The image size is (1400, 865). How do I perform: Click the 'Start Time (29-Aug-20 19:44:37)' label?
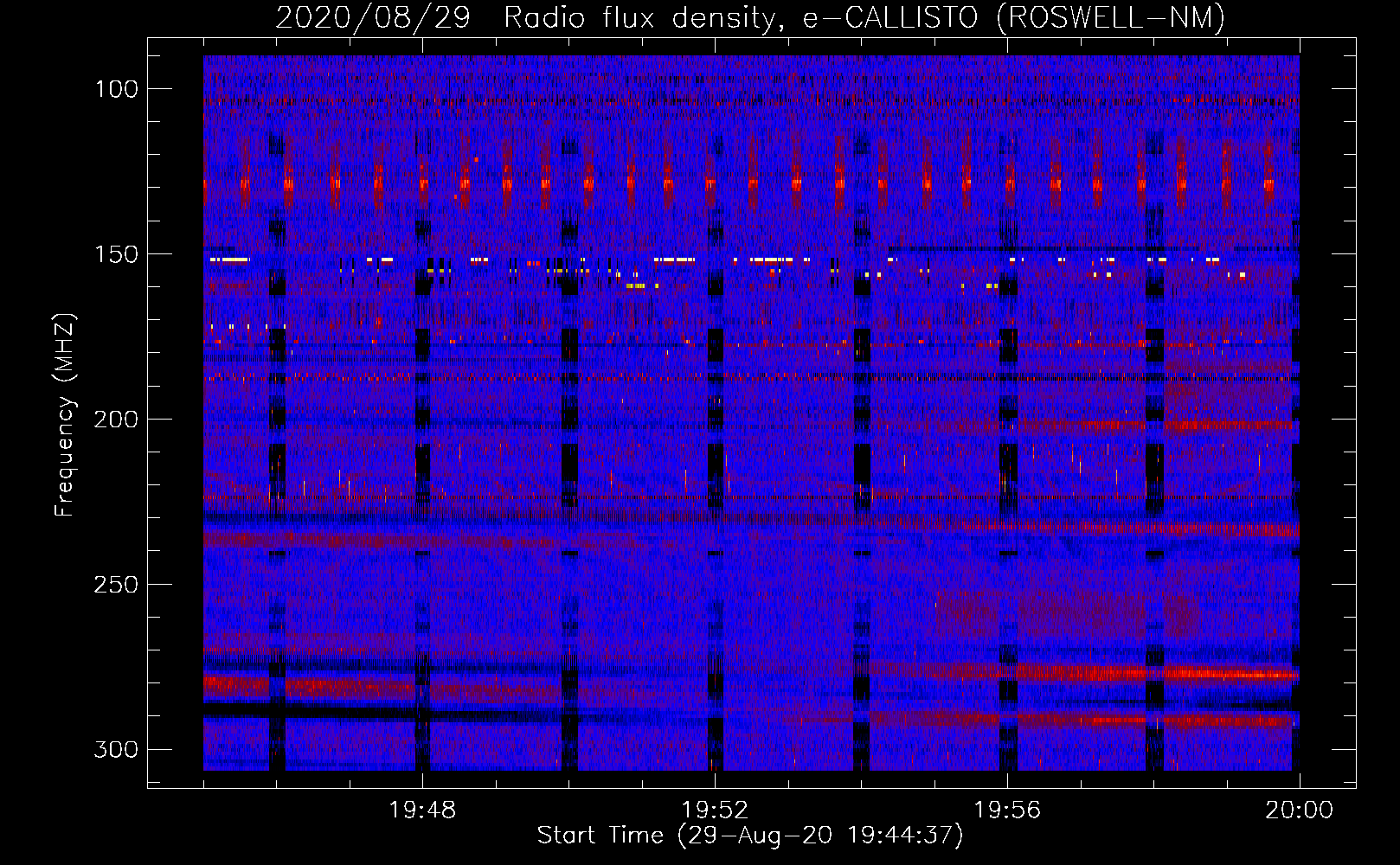tap(750, 836)
